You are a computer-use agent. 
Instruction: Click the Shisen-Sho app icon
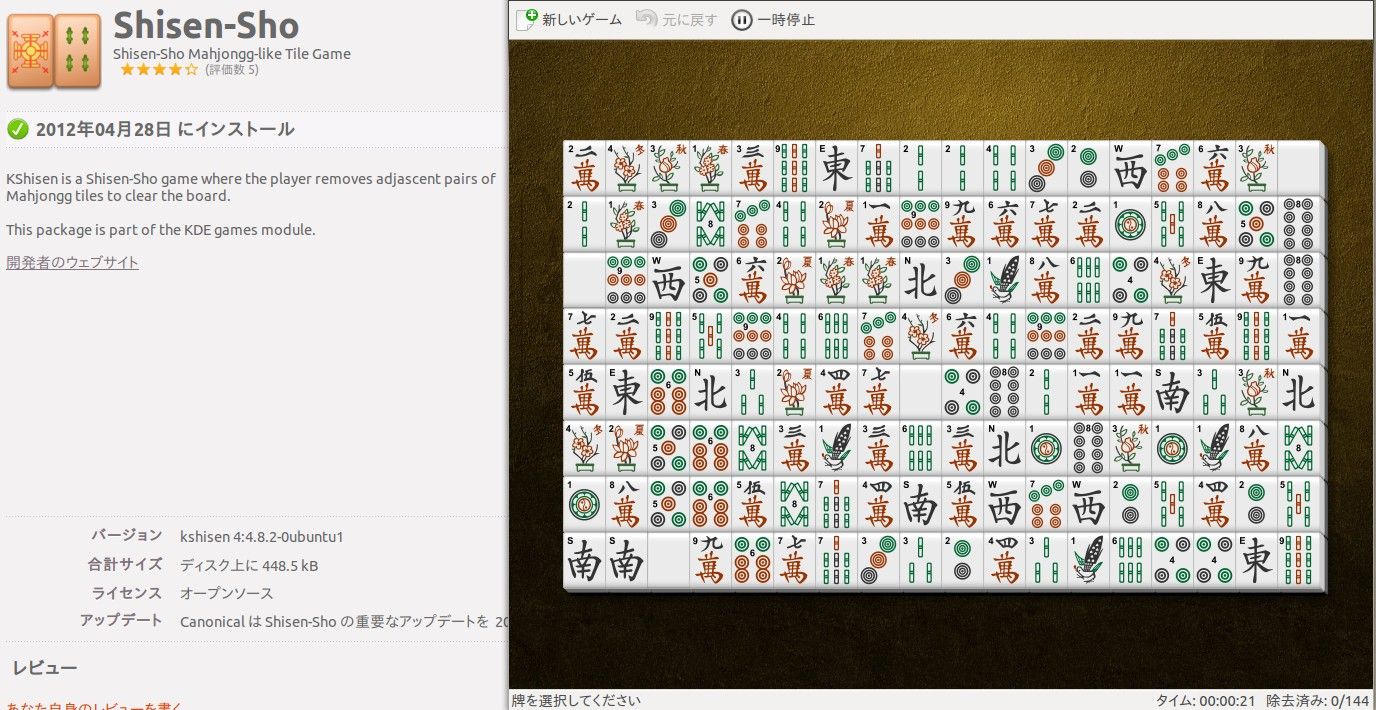tap(54, 51)
